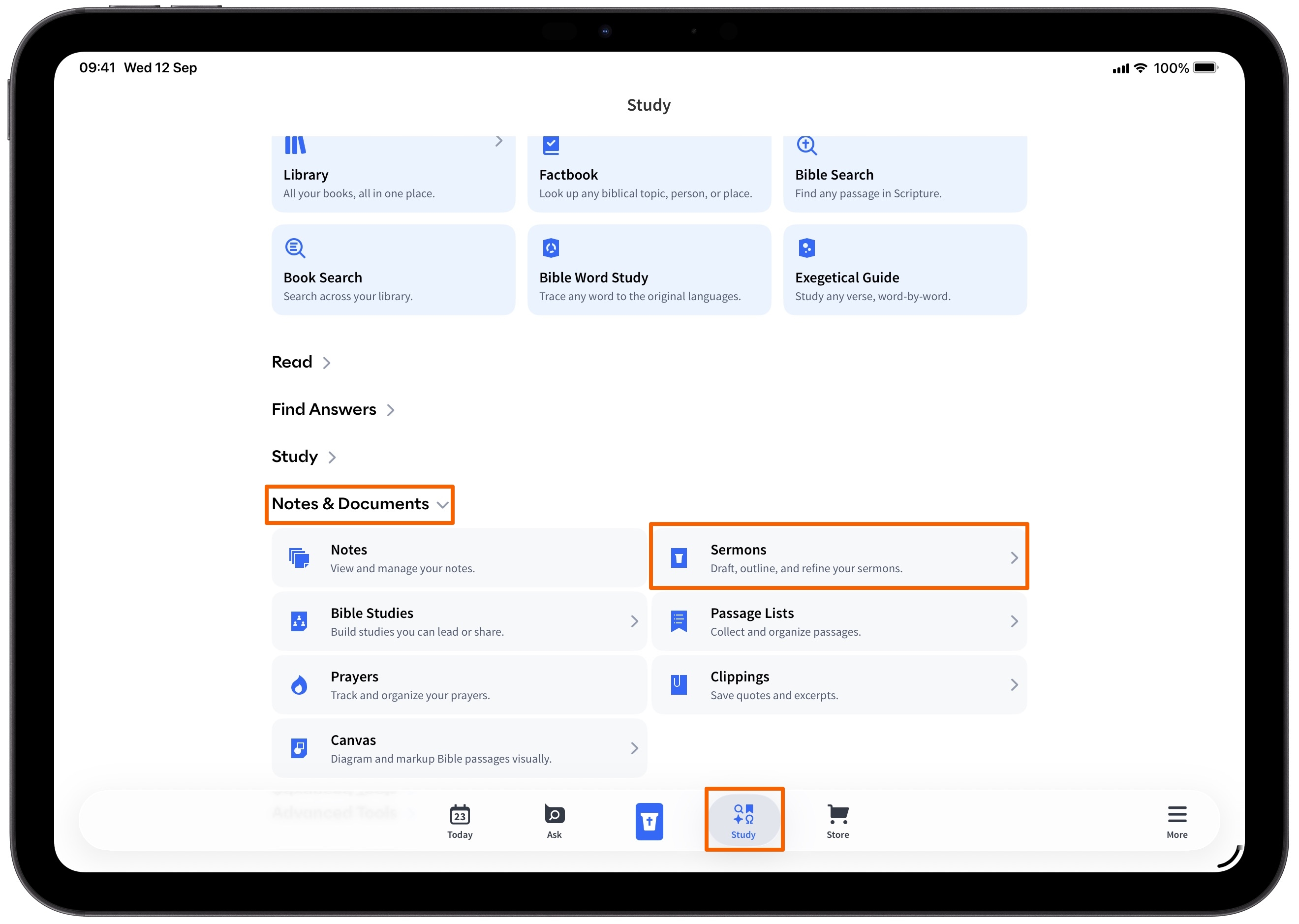The image size is (1299, 924).
Task: Tap the Exegetical Guide icon
Action: coord(807,248)
